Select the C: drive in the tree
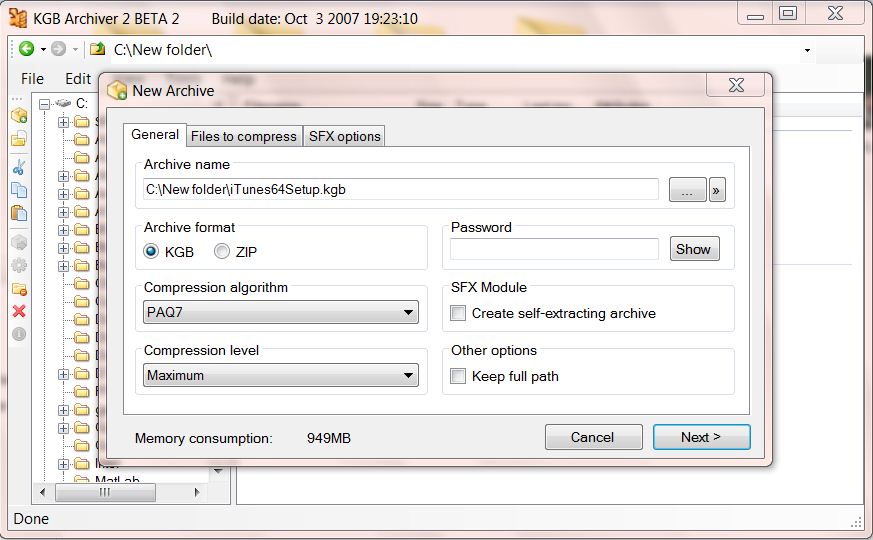873x540 pixels. click(82, 104)
